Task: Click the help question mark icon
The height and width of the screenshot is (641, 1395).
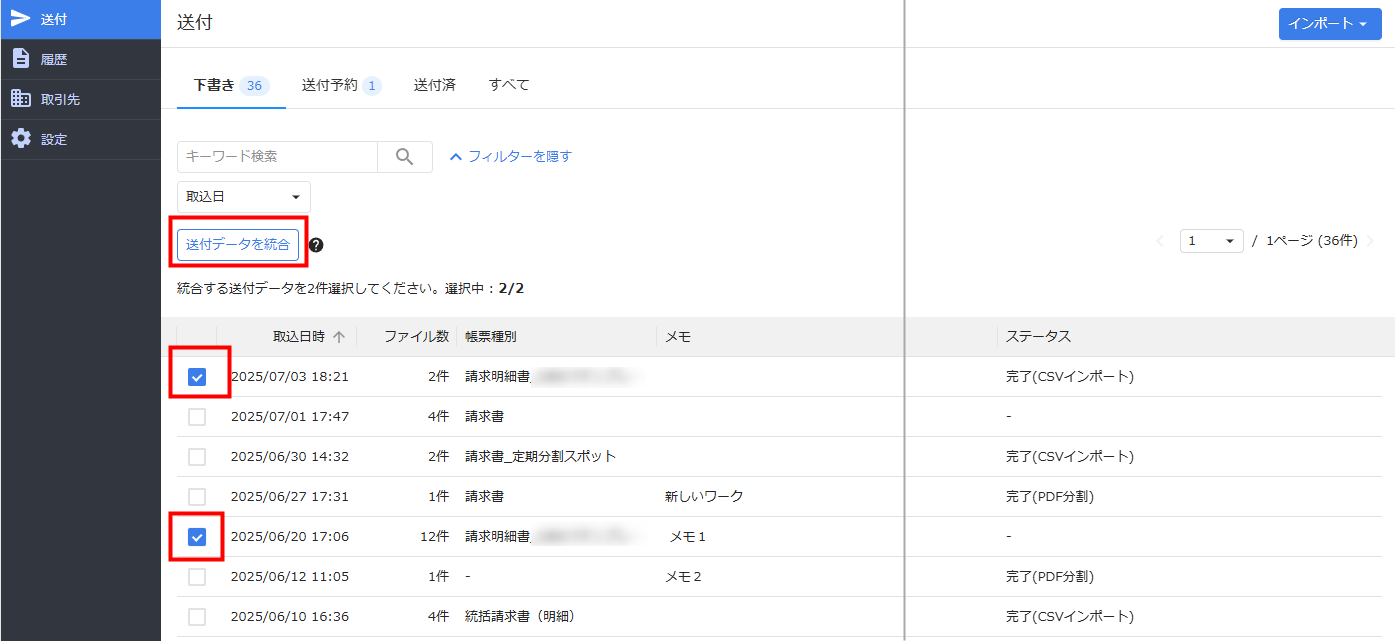Action: [x=316, y=245]
